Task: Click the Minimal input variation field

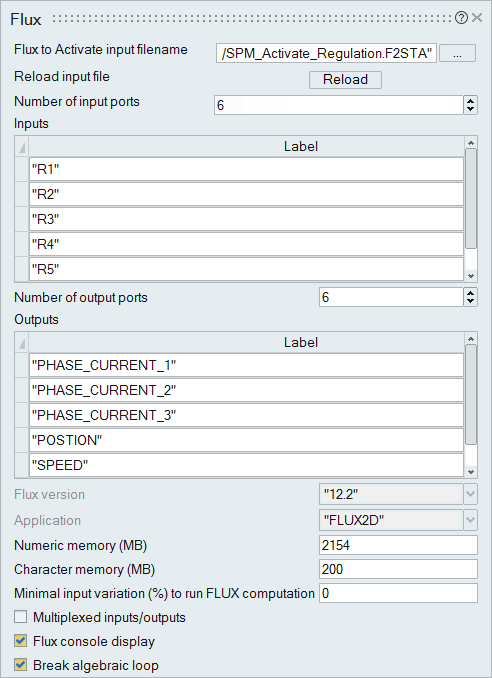Action: tap(398, 593)
